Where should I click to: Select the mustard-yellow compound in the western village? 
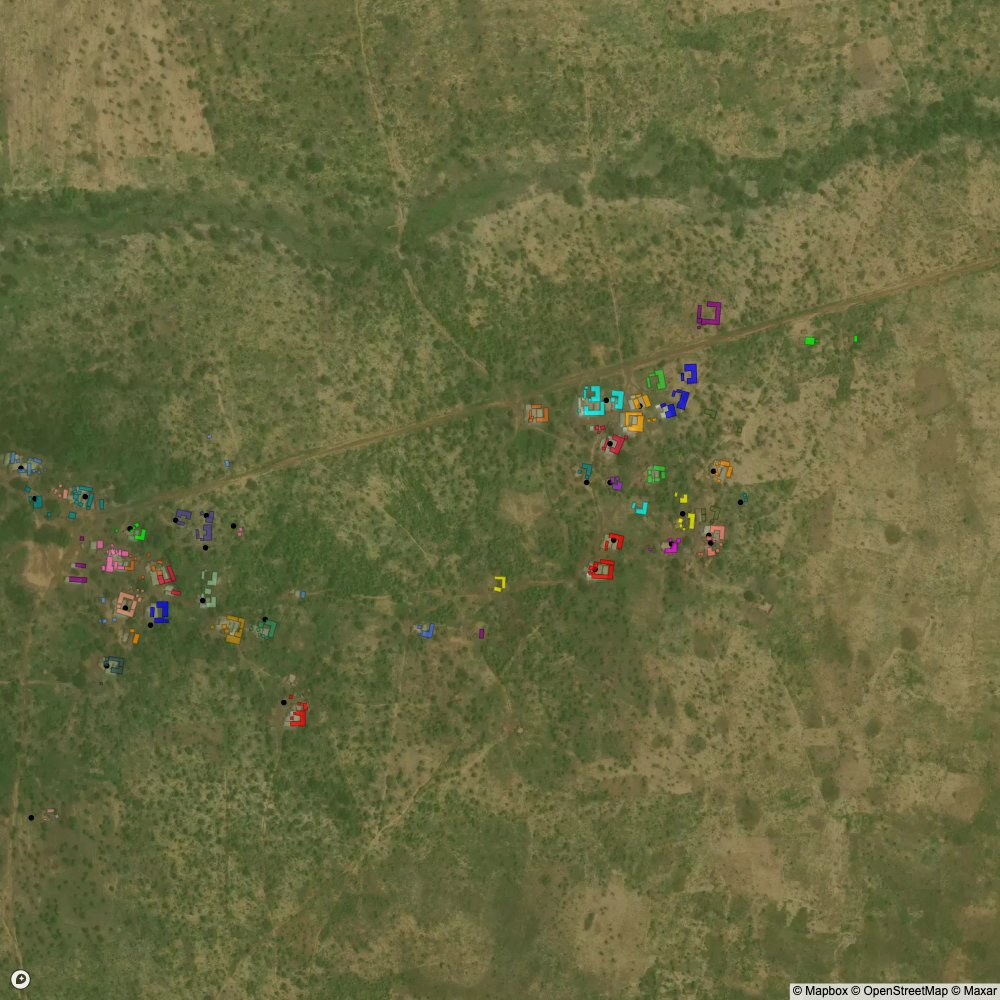[x=234, y=629]
